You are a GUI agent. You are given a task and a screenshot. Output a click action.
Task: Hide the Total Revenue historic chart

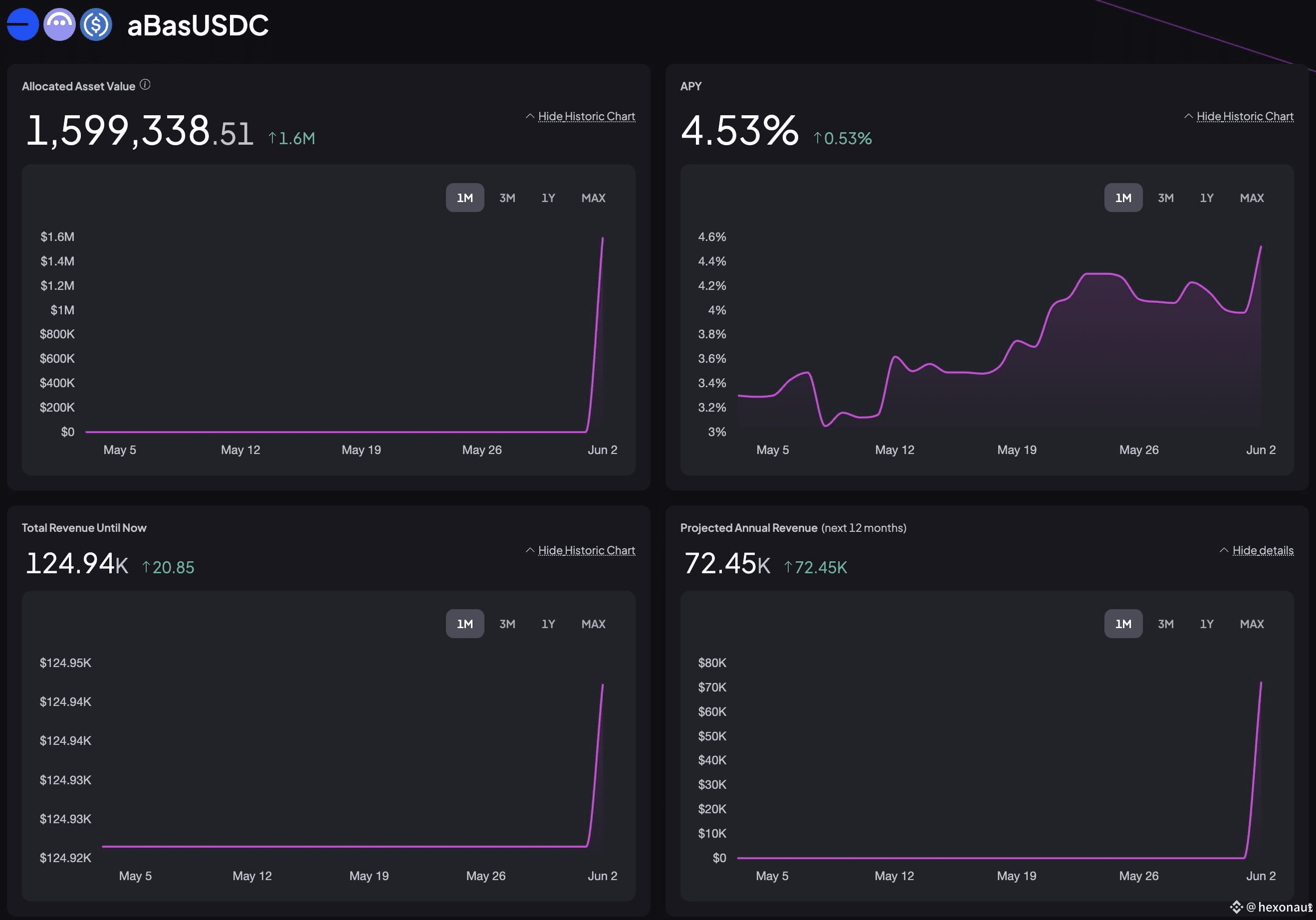tap(586, 550)
